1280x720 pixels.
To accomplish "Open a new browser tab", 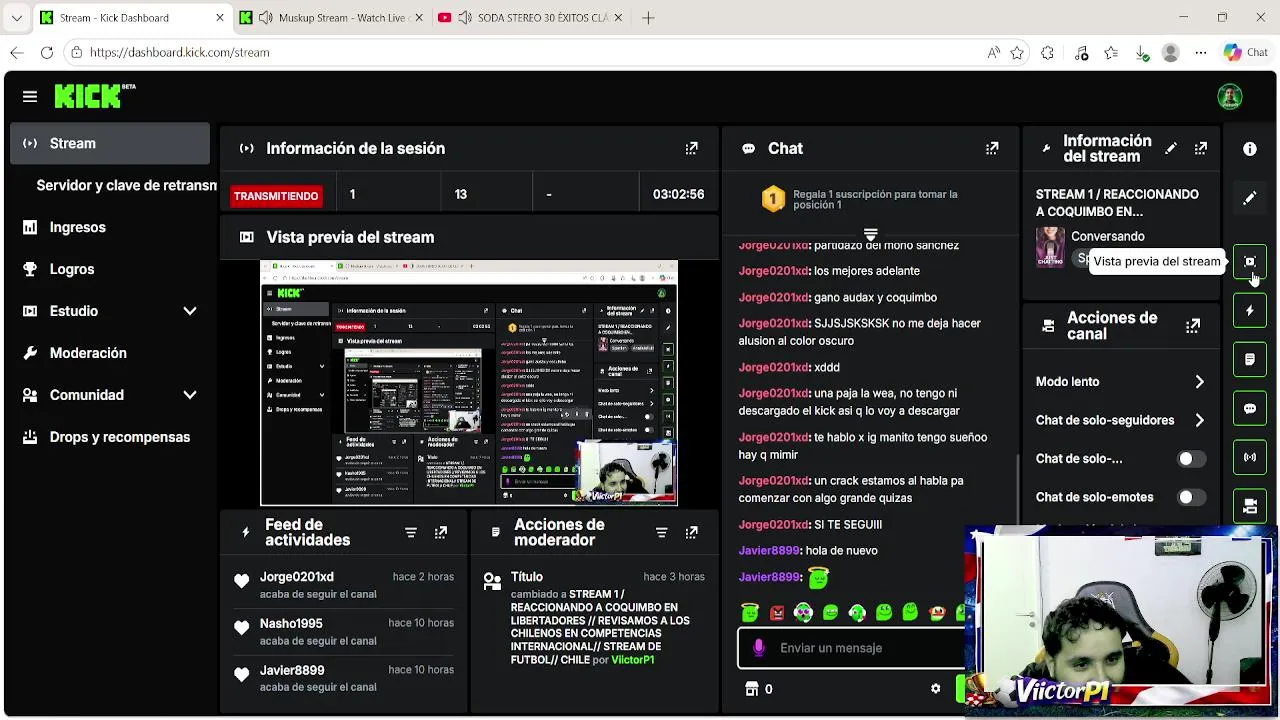I will (648, 18).
